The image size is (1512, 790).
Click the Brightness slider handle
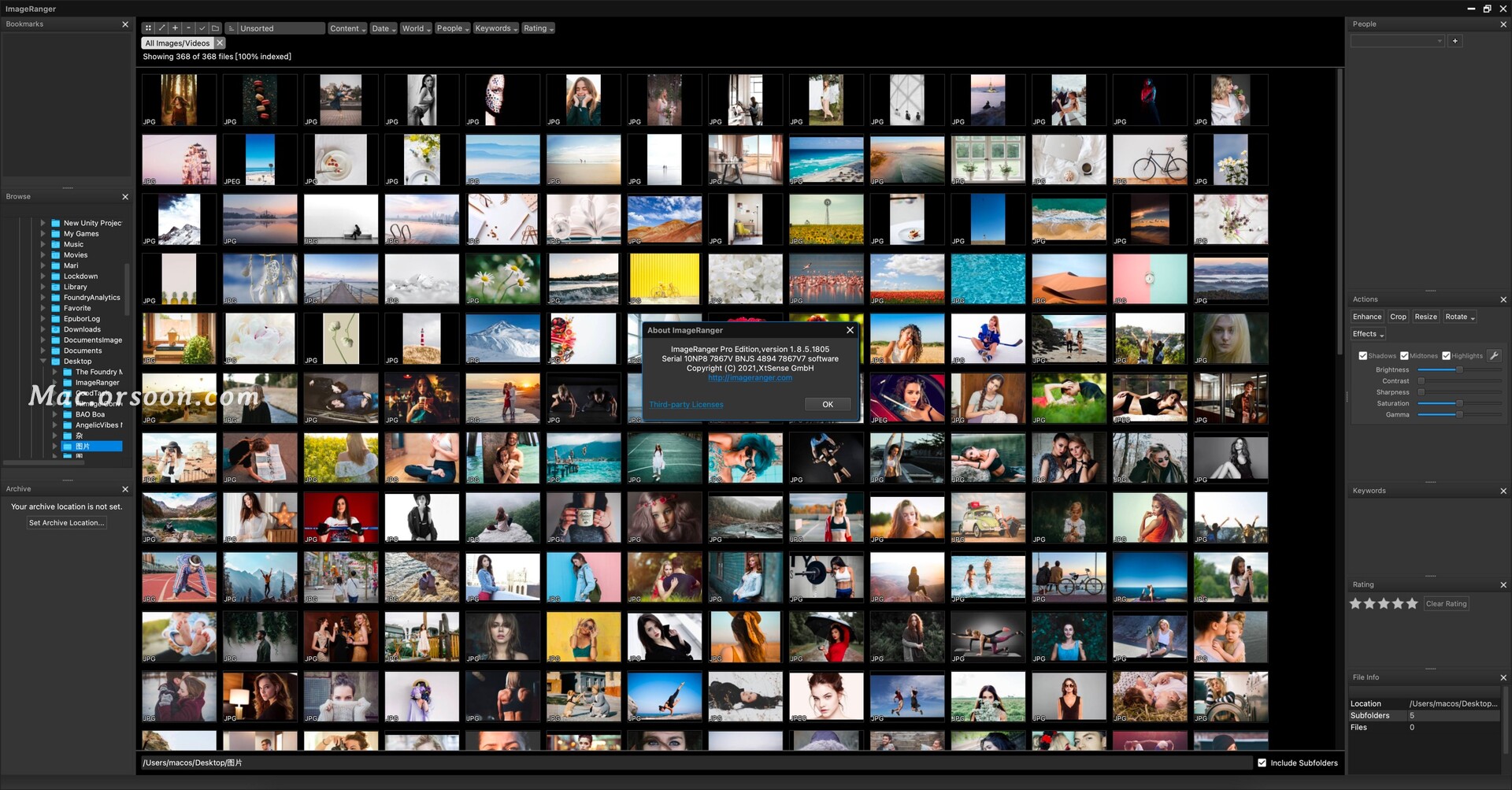click(1458, 370)
